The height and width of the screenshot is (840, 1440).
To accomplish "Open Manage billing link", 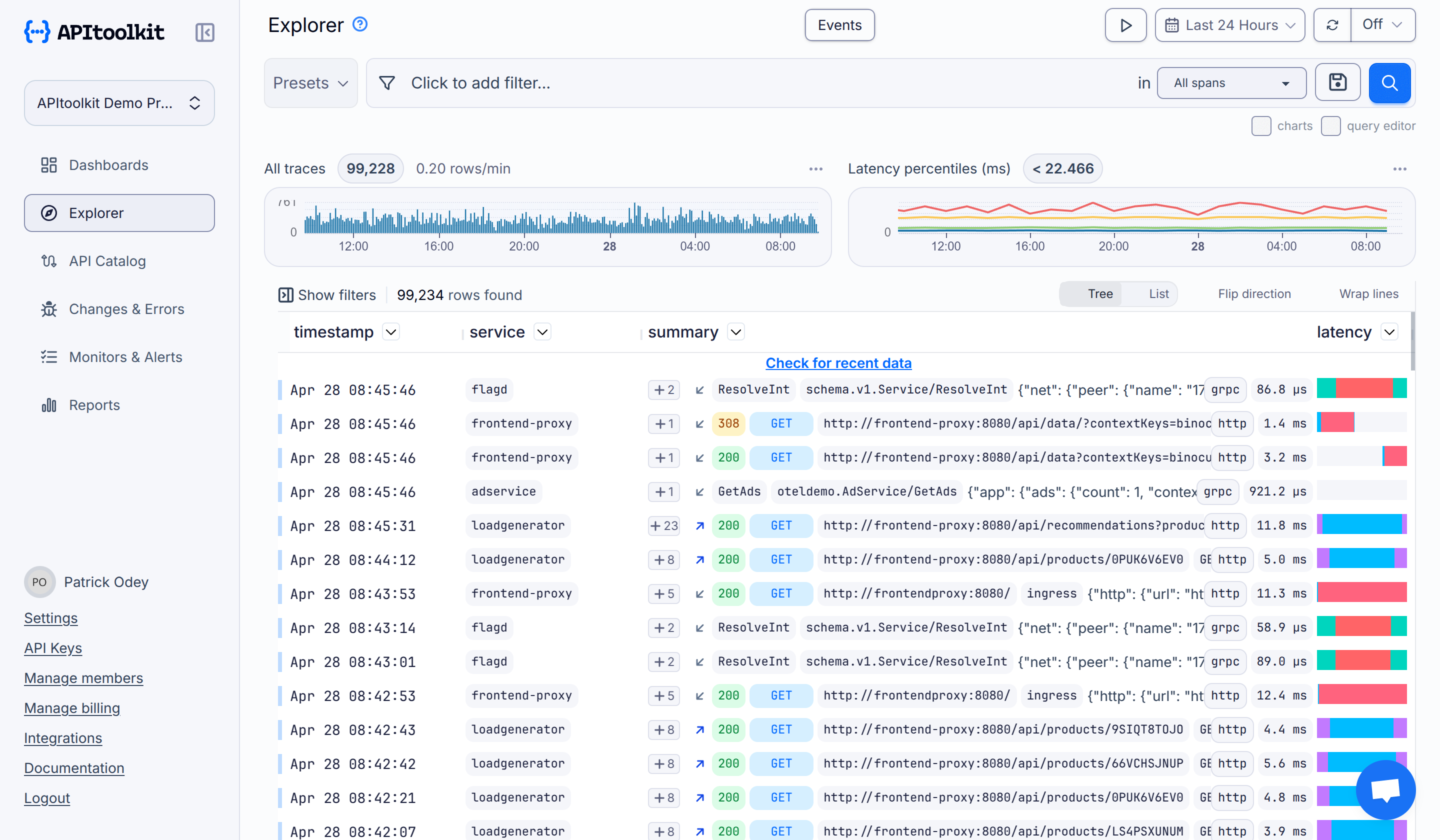I will pyautogui.click(x=72, y=708).
